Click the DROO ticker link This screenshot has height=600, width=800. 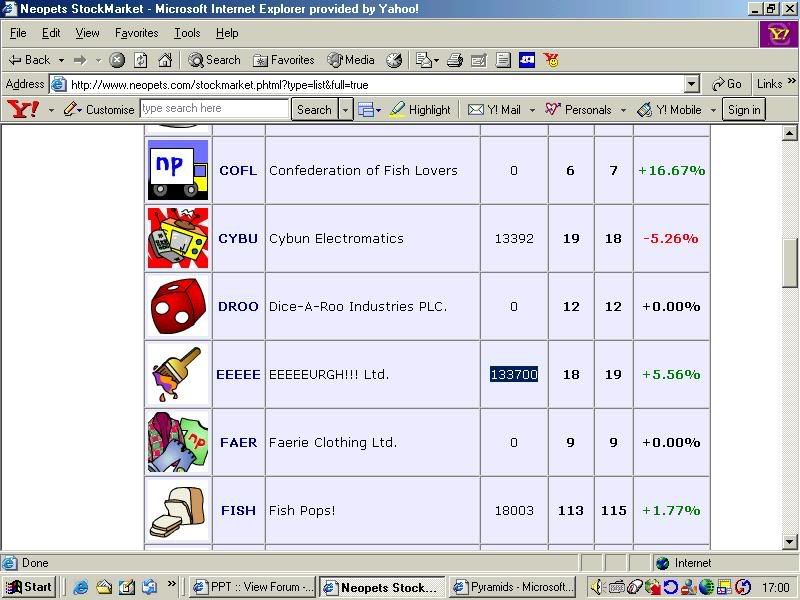238,306
